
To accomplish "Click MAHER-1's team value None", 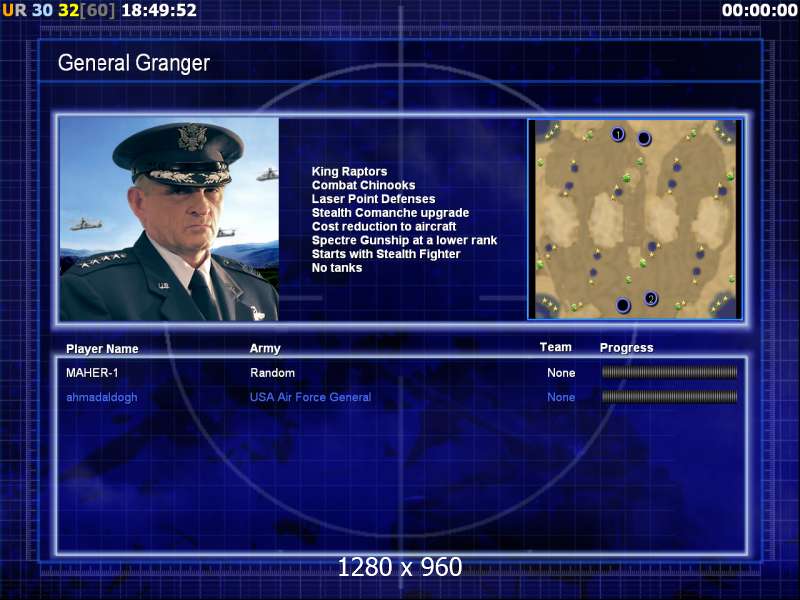I will point(561,373).
